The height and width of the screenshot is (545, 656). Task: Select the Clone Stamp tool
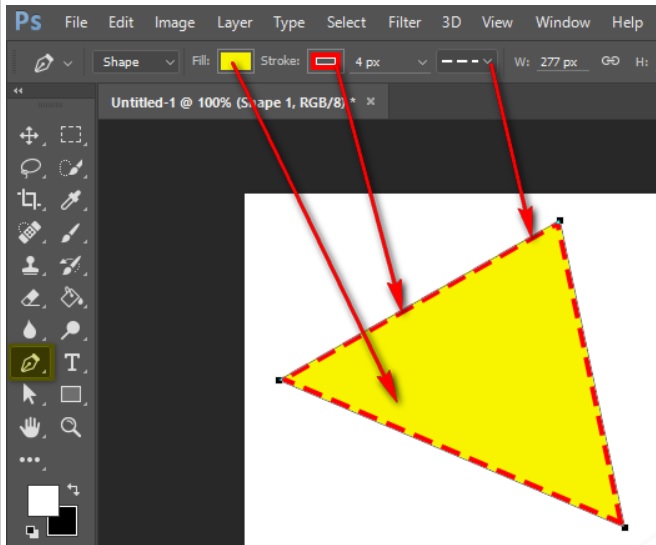[x=30, y=265]
